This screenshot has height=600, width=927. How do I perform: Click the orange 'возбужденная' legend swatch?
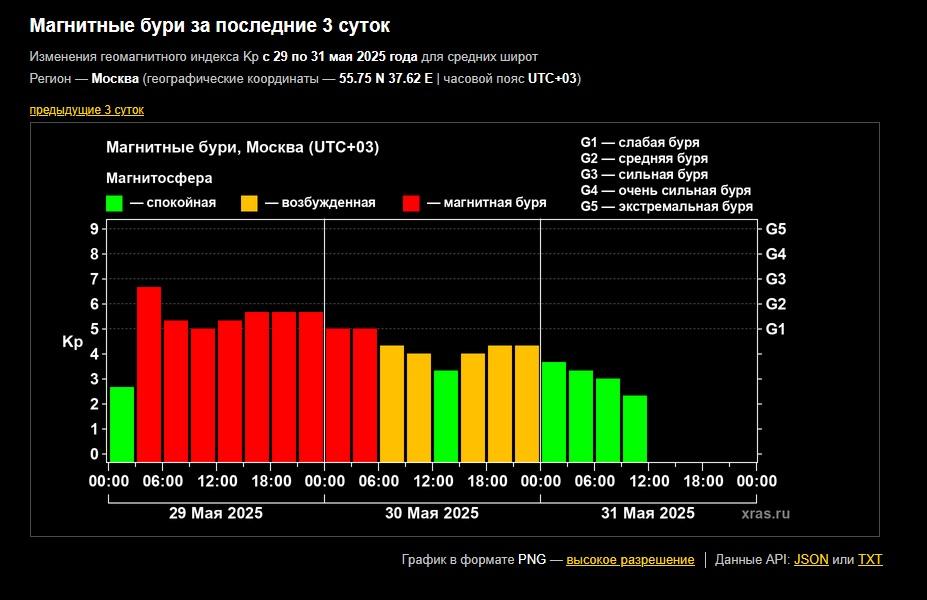point(249,203)
